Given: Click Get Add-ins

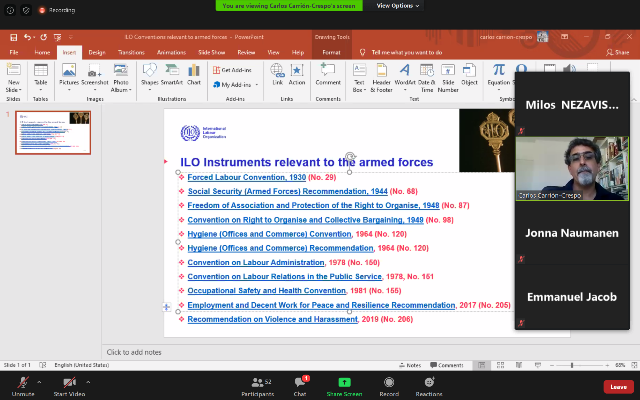Looking at the screenshot, I should [x=232, y=70].
